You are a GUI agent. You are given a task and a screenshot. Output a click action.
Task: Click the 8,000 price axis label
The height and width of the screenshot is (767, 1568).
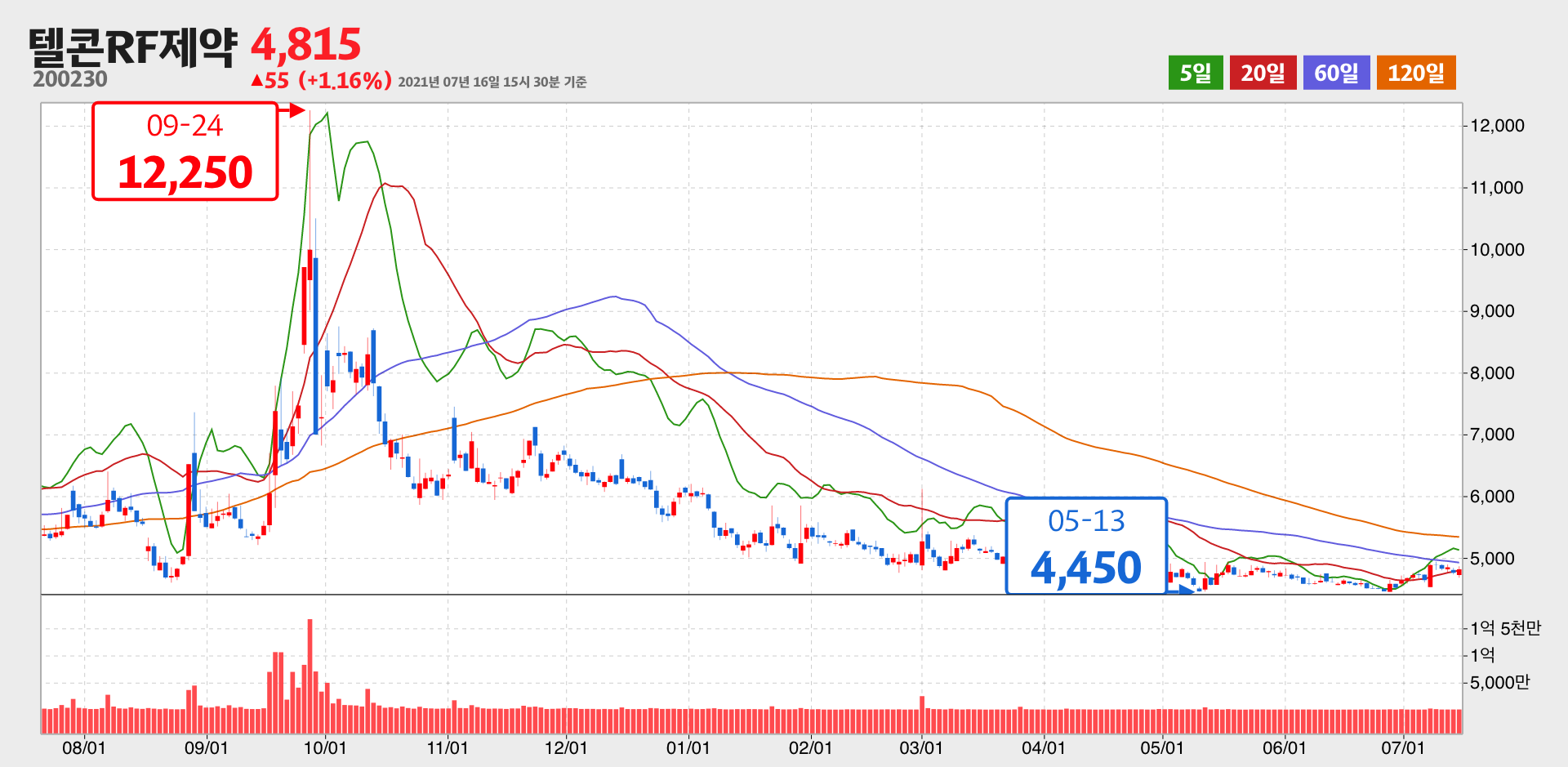click(1492, 373)
